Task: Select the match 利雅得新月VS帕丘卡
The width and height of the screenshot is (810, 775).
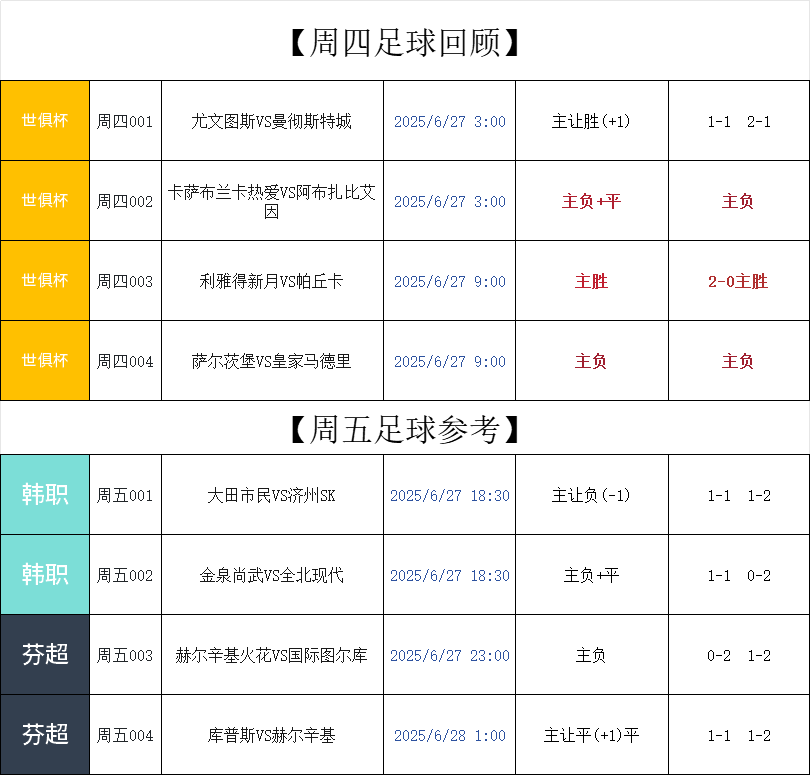Action: tap(272, 281)
